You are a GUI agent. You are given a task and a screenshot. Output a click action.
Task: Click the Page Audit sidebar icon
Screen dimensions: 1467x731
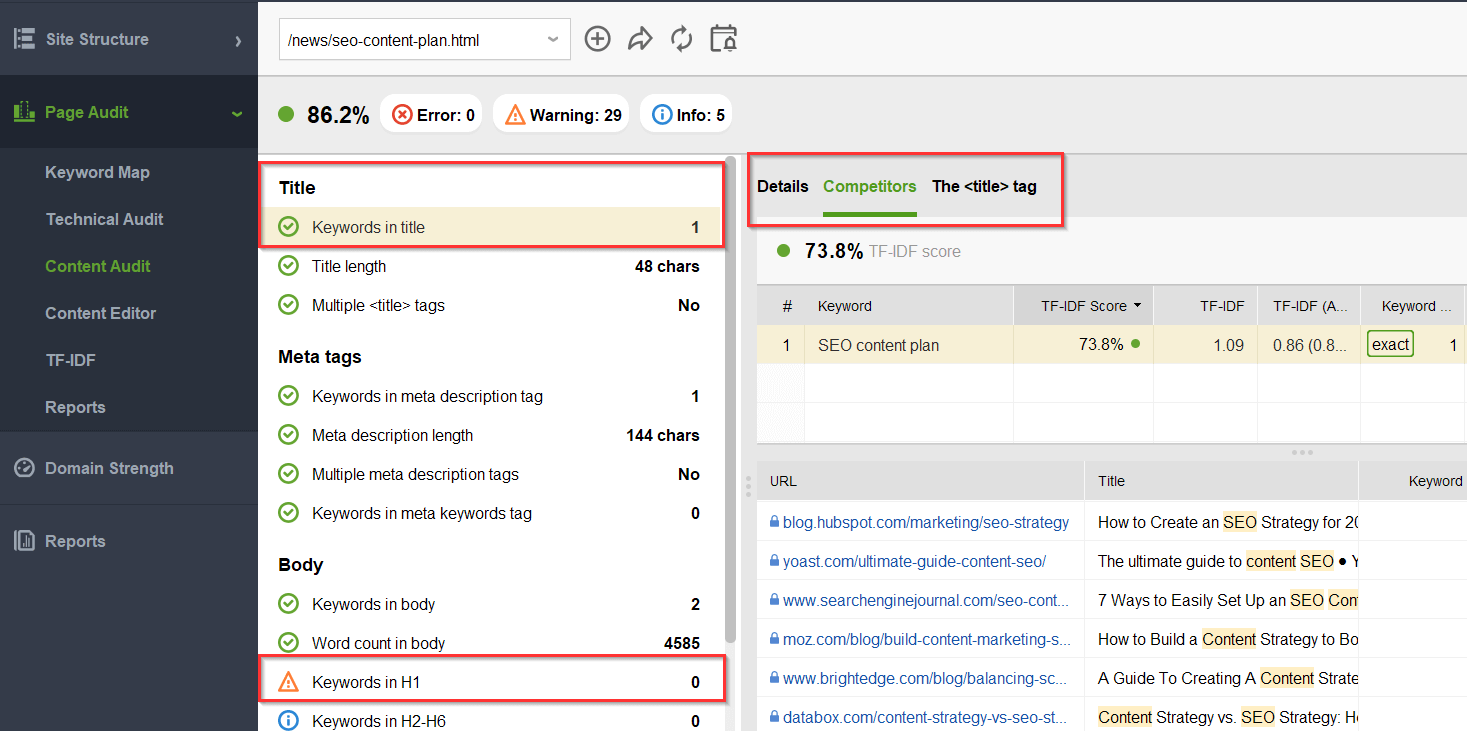(x=24, y=112)
